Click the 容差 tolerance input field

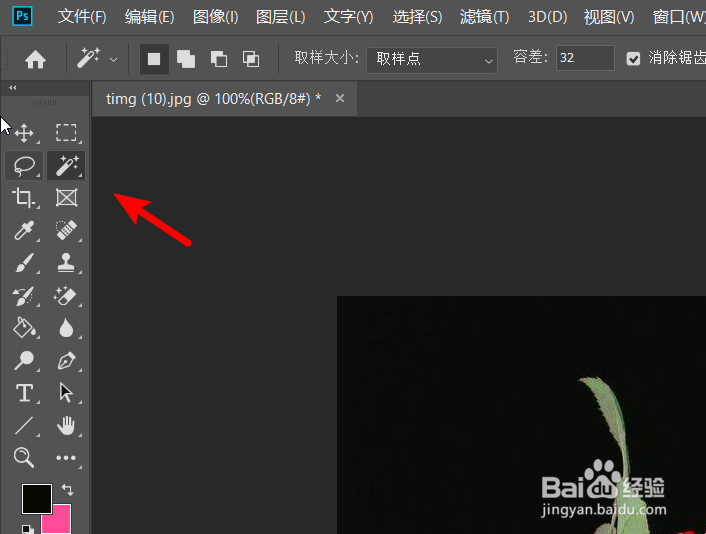[584, 59]
